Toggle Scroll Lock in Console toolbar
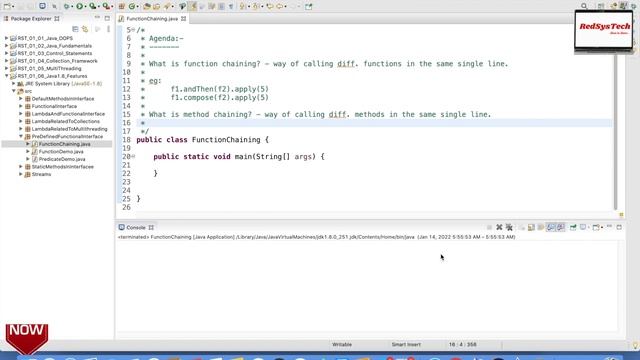 tap(531, 227)
